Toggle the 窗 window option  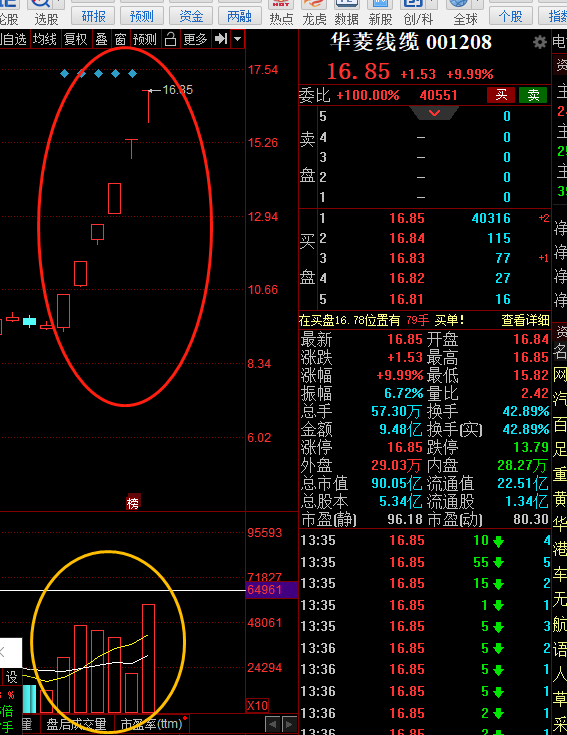(x=120, y=39)
